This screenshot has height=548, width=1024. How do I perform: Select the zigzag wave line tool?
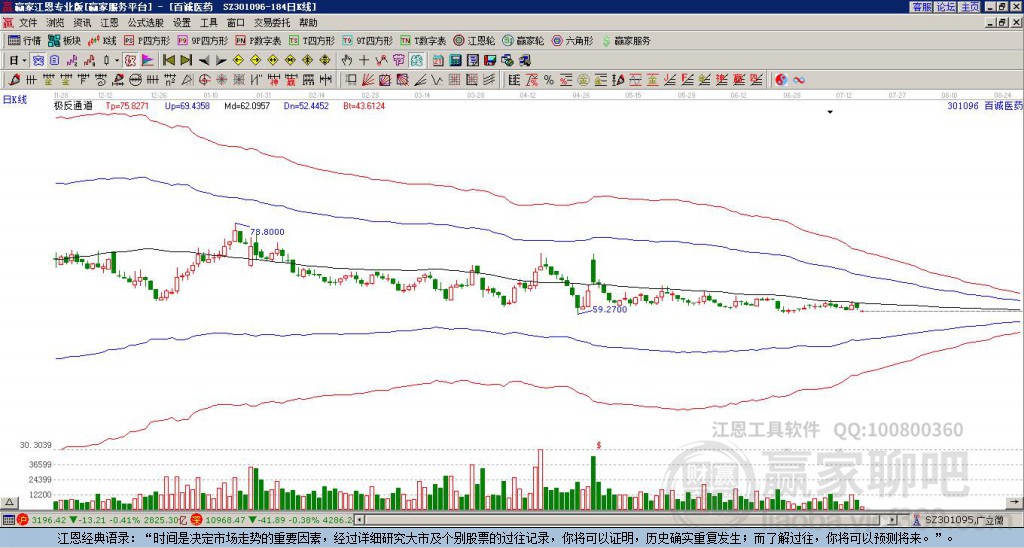(437, 80)
